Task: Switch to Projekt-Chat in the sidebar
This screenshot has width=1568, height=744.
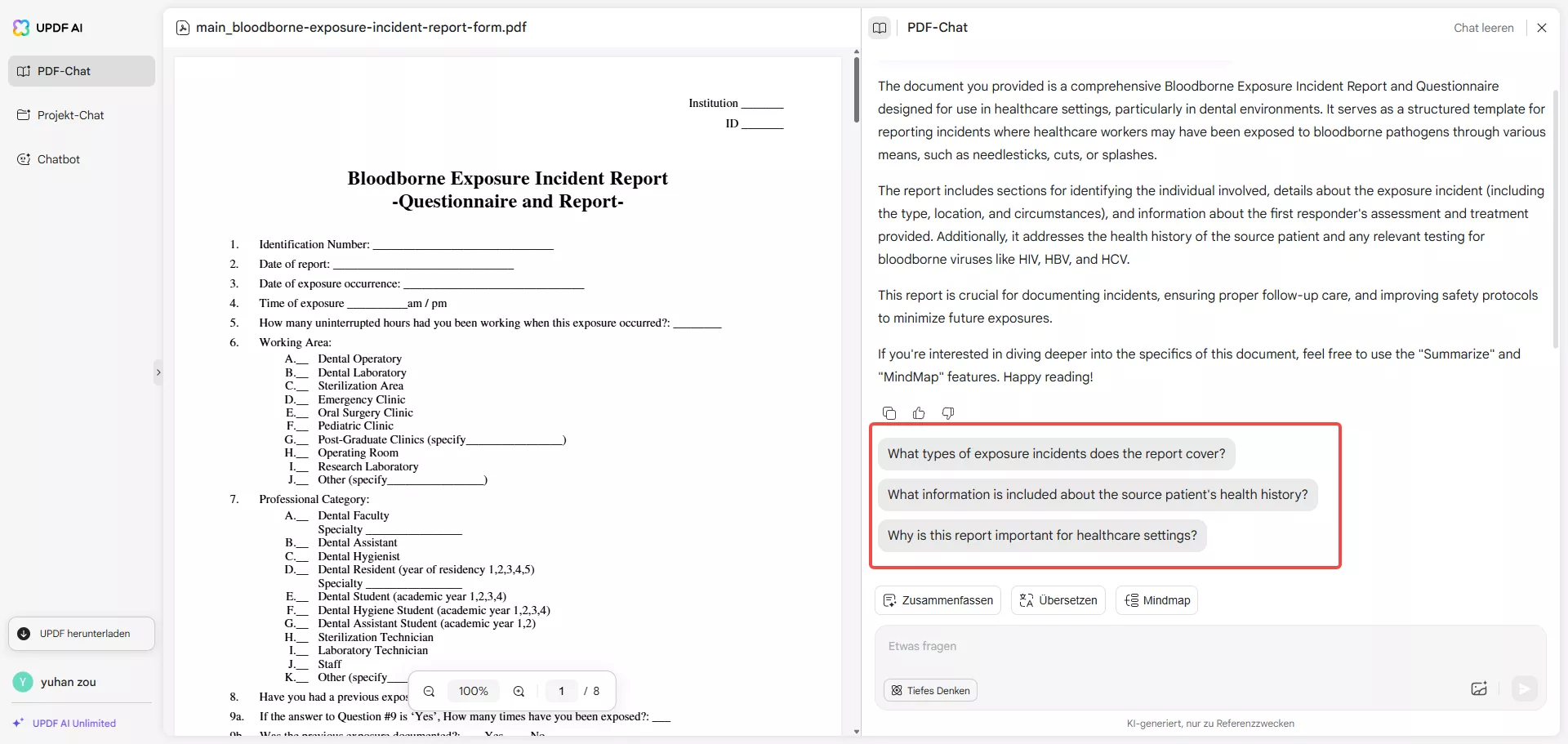Action: [x=82, y=115]
